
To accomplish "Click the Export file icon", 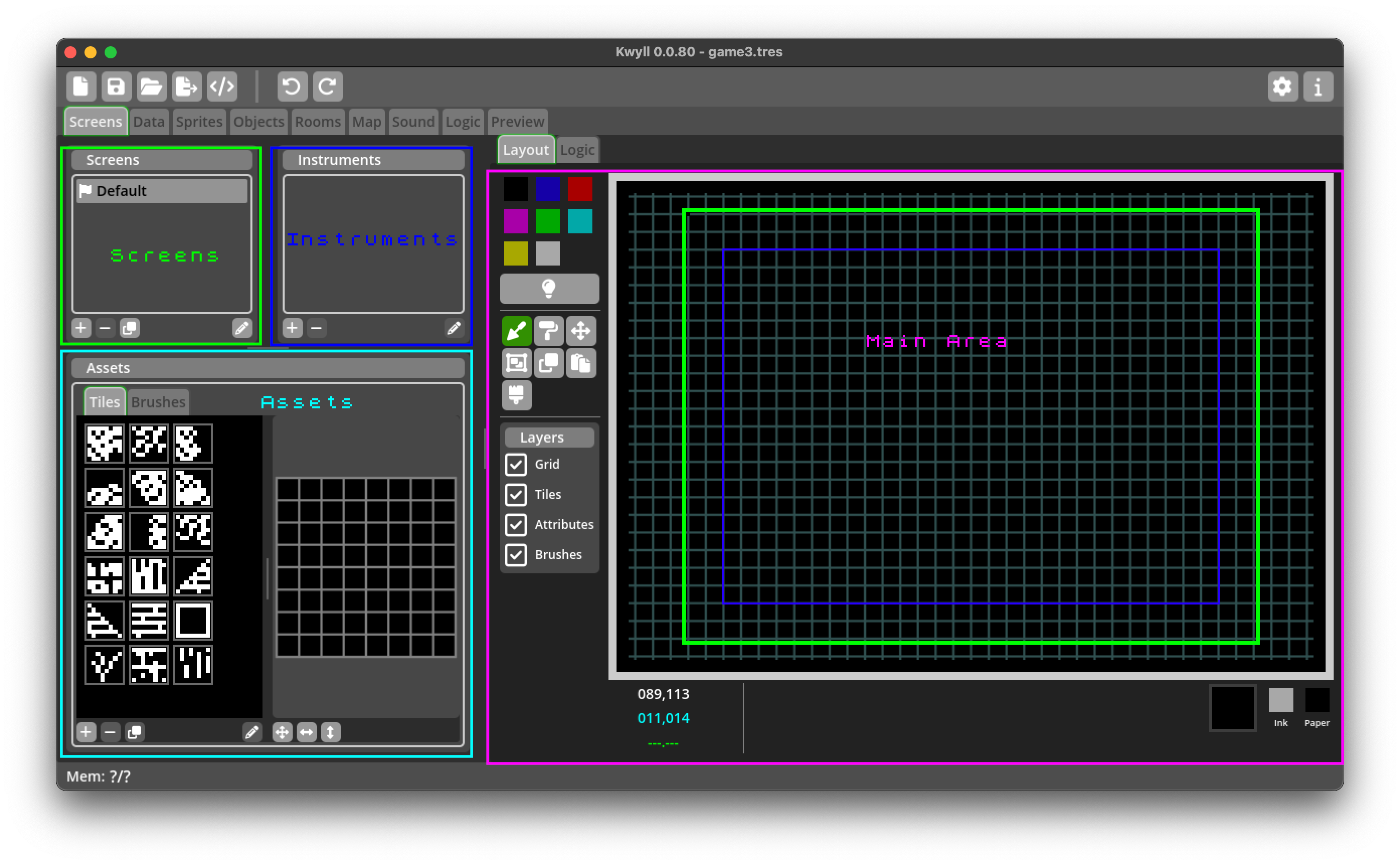I will click(187, 86).
